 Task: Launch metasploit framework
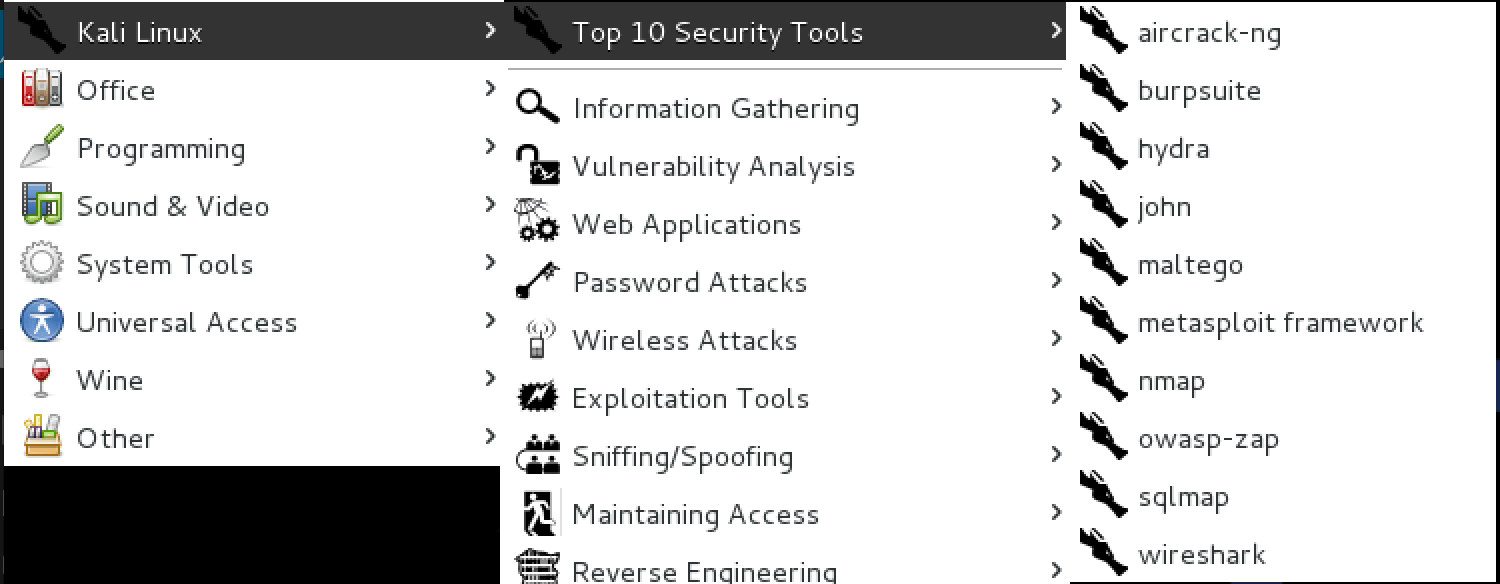pyautogui.click(x=1280, y=323)
